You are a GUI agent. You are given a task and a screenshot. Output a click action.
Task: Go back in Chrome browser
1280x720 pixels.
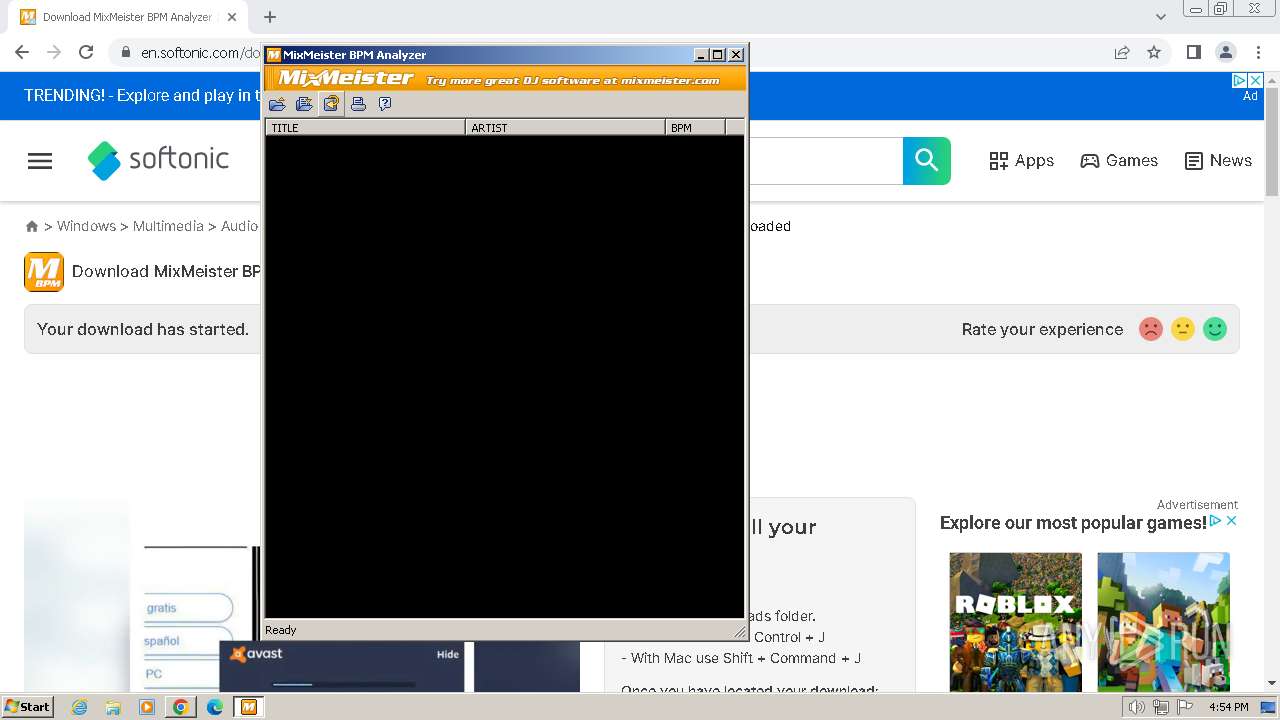click(22, 52)
